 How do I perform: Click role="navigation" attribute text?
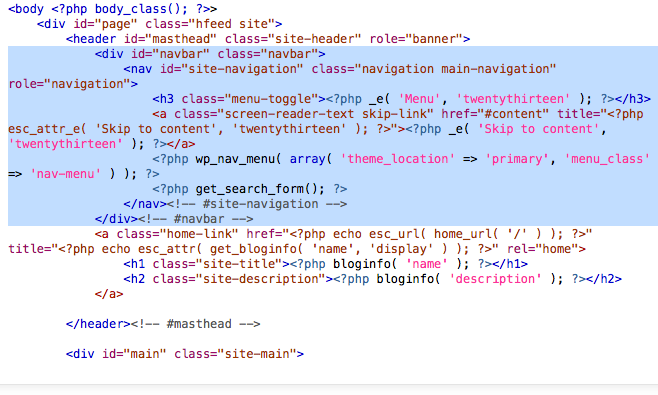pyautogui.click(x=69, y=84)
